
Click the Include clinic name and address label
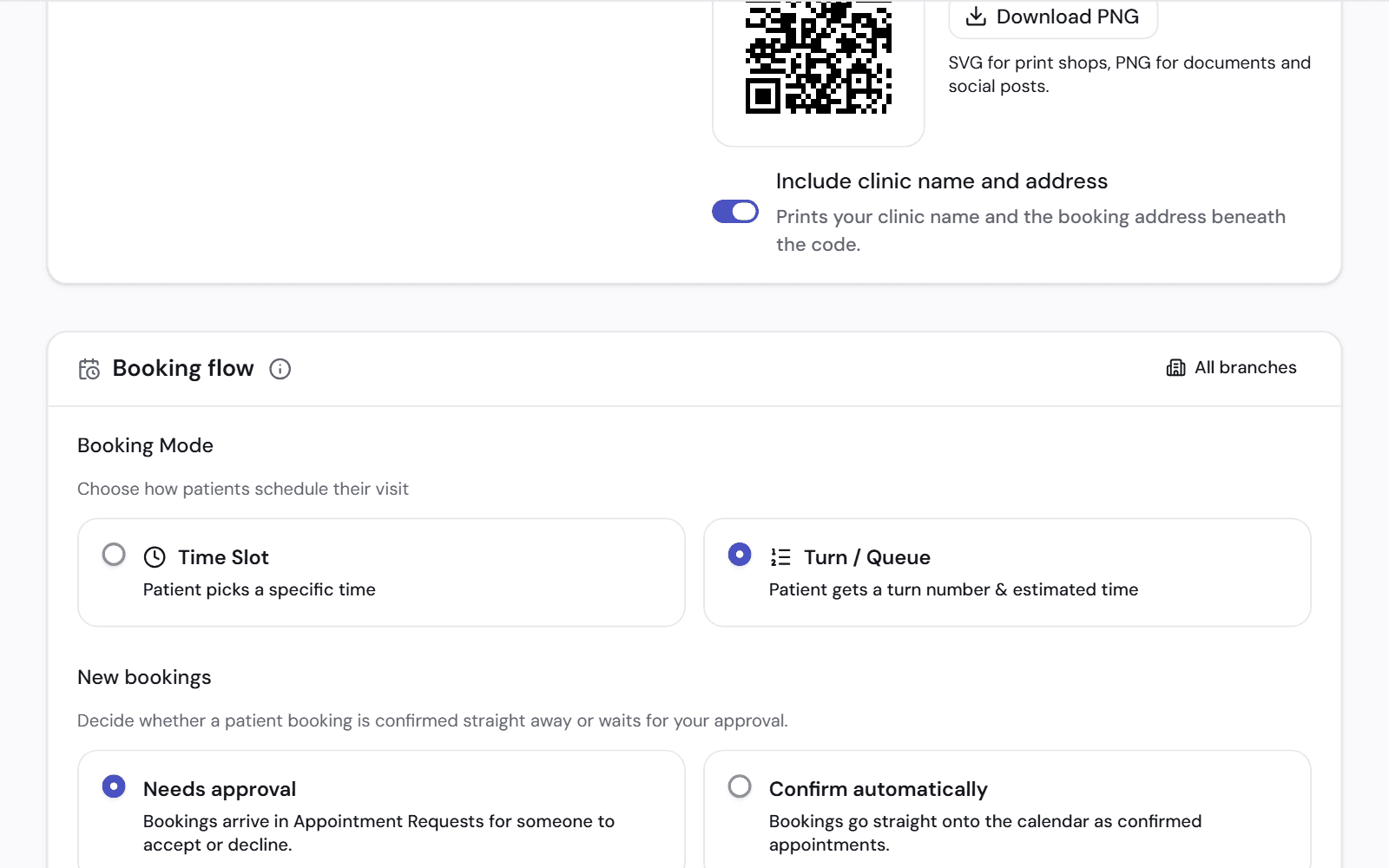point(942,181)
